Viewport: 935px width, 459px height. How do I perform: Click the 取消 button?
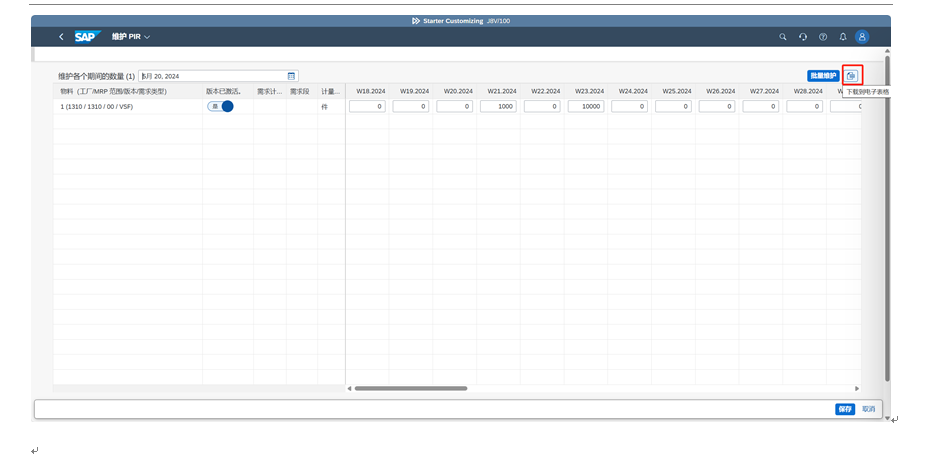(x=868, y=409)
